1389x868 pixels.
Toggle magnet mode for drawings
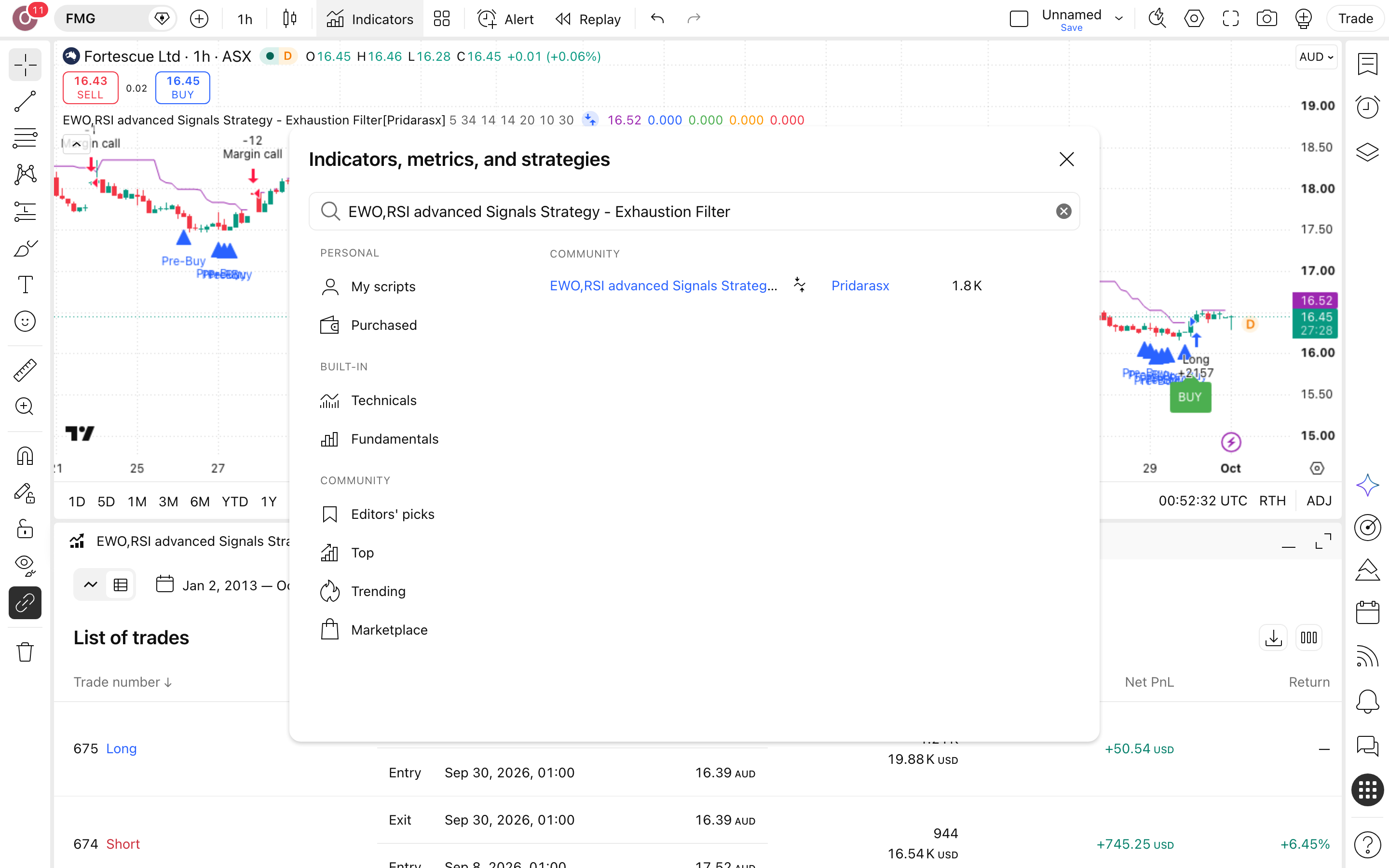25,456
